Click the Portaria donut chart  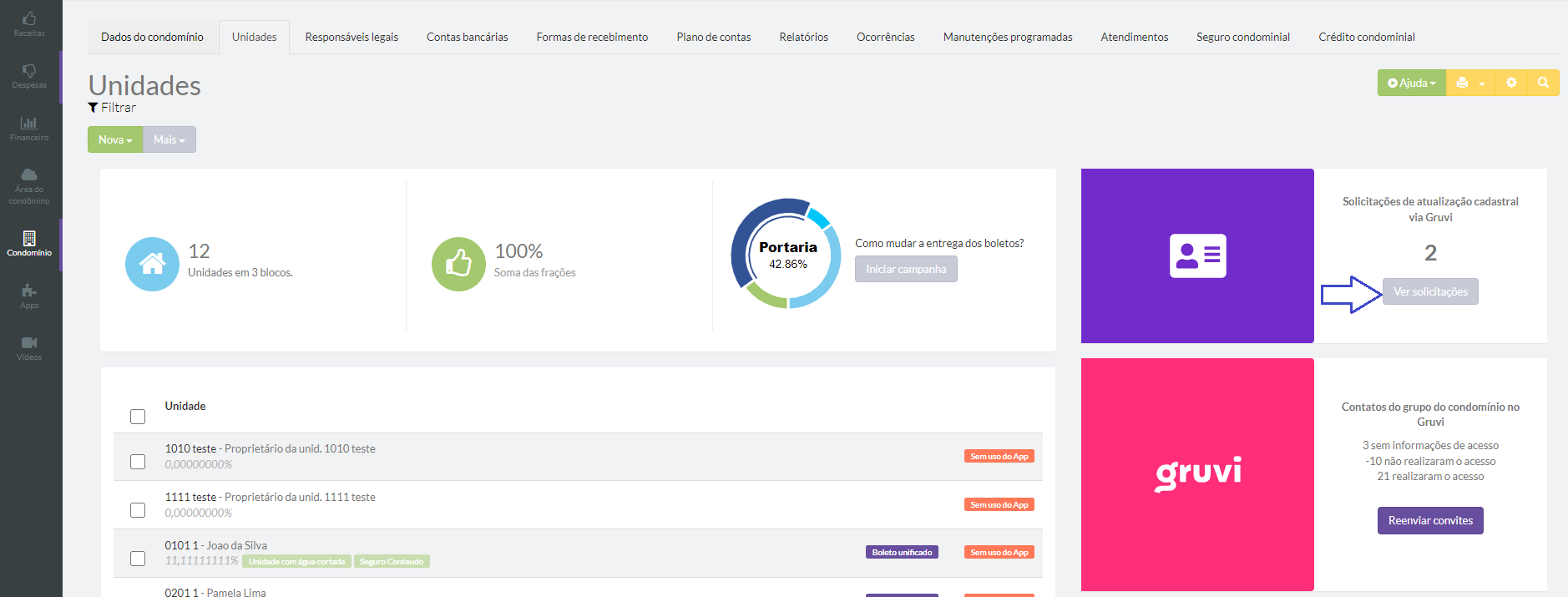787,254
